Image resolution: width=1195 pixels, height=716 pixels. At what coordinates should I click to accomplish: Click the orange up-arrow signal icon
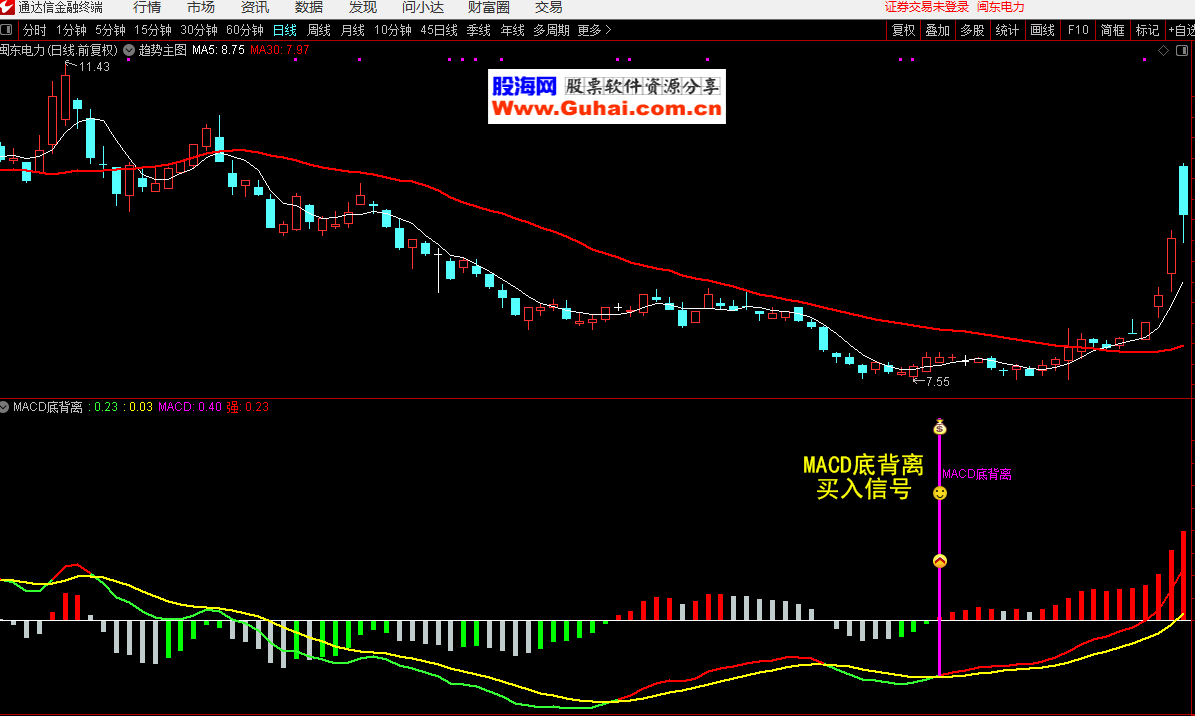pos(940,561)
